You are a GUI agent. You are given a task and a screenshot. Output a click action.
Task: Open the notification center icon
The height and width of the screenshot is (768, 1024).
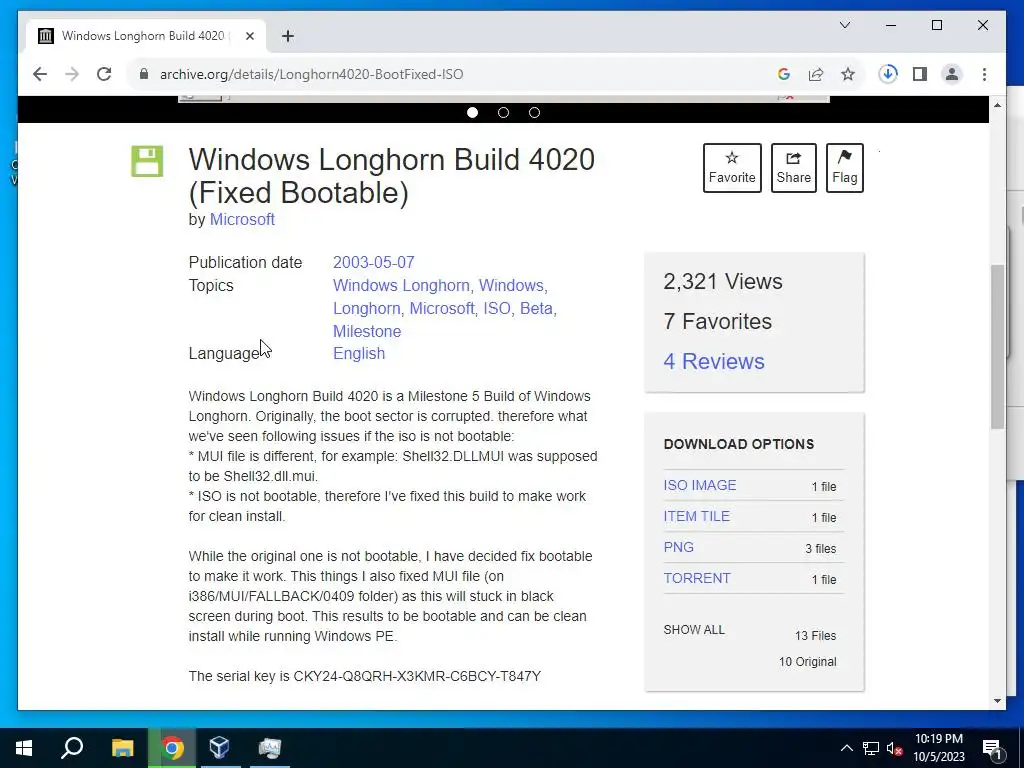(992, 748)
